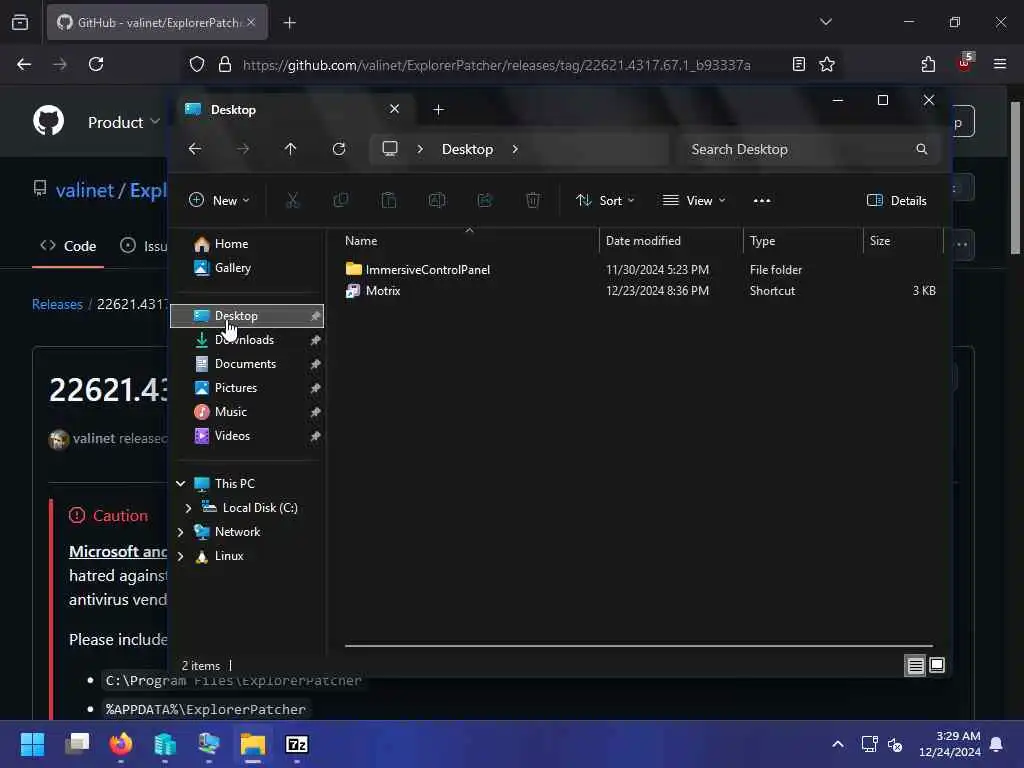Open the See more ellipsis menu in Explorer
Viewport: 1024px width, 768px height.
coord(762,200)
